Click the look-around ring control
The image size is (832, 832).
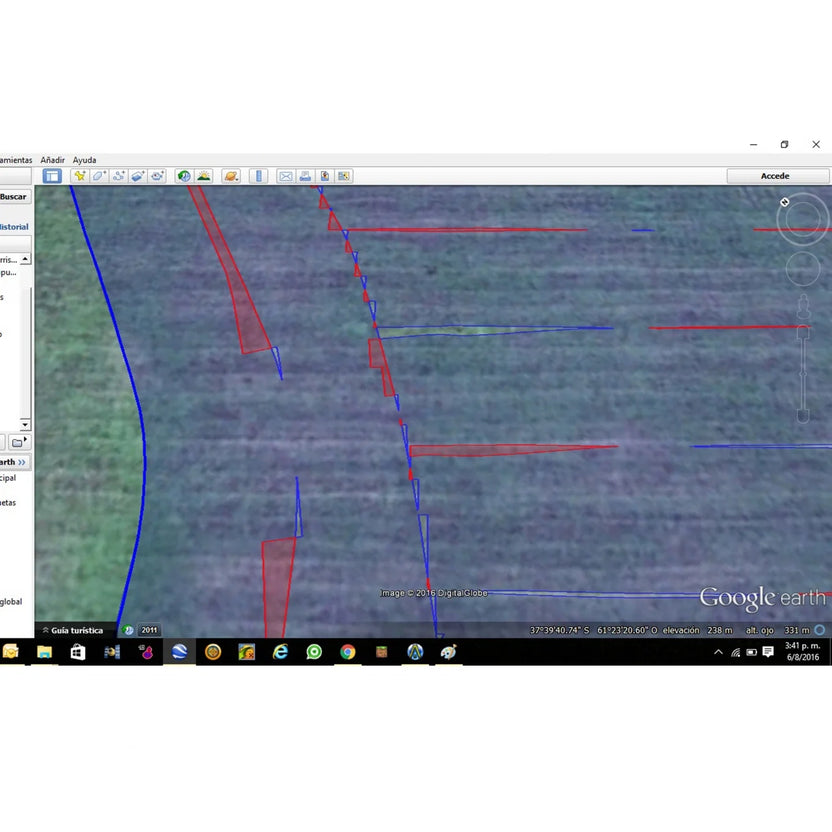(x=803, y=219)
